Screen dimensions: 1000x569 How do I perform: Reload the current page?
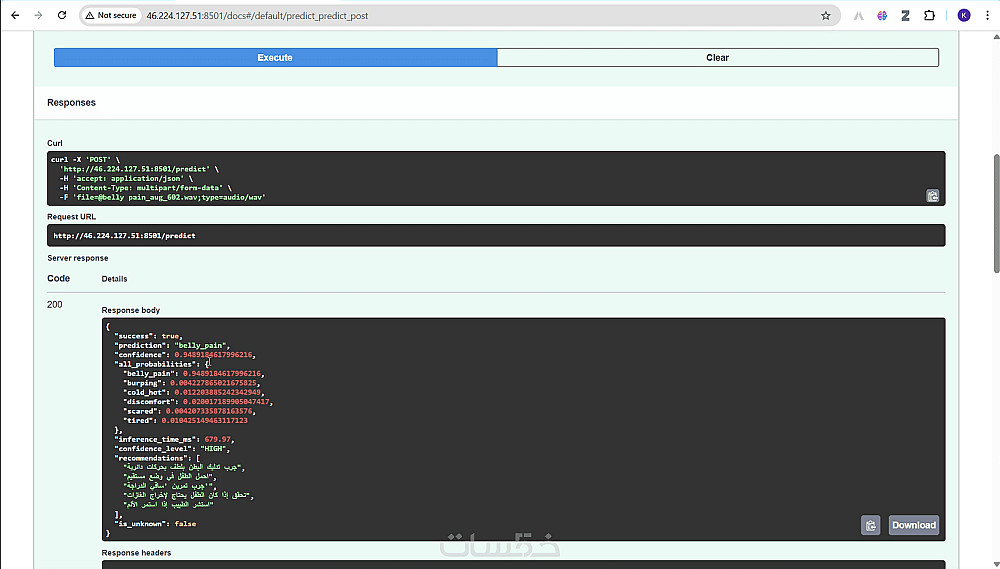pos(62,16)
